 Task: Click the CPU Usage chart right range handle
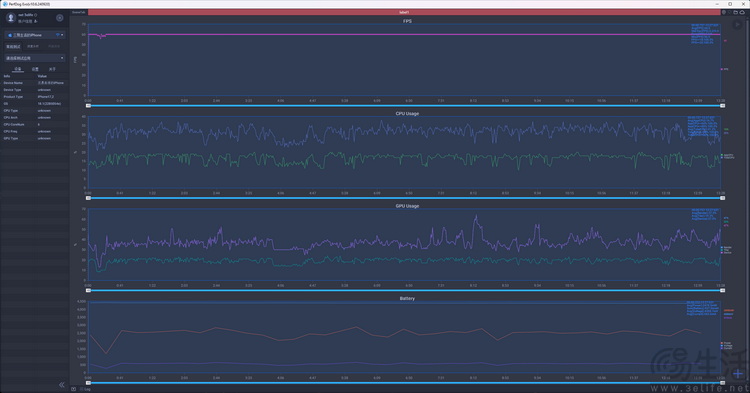[x=722, y=198]
